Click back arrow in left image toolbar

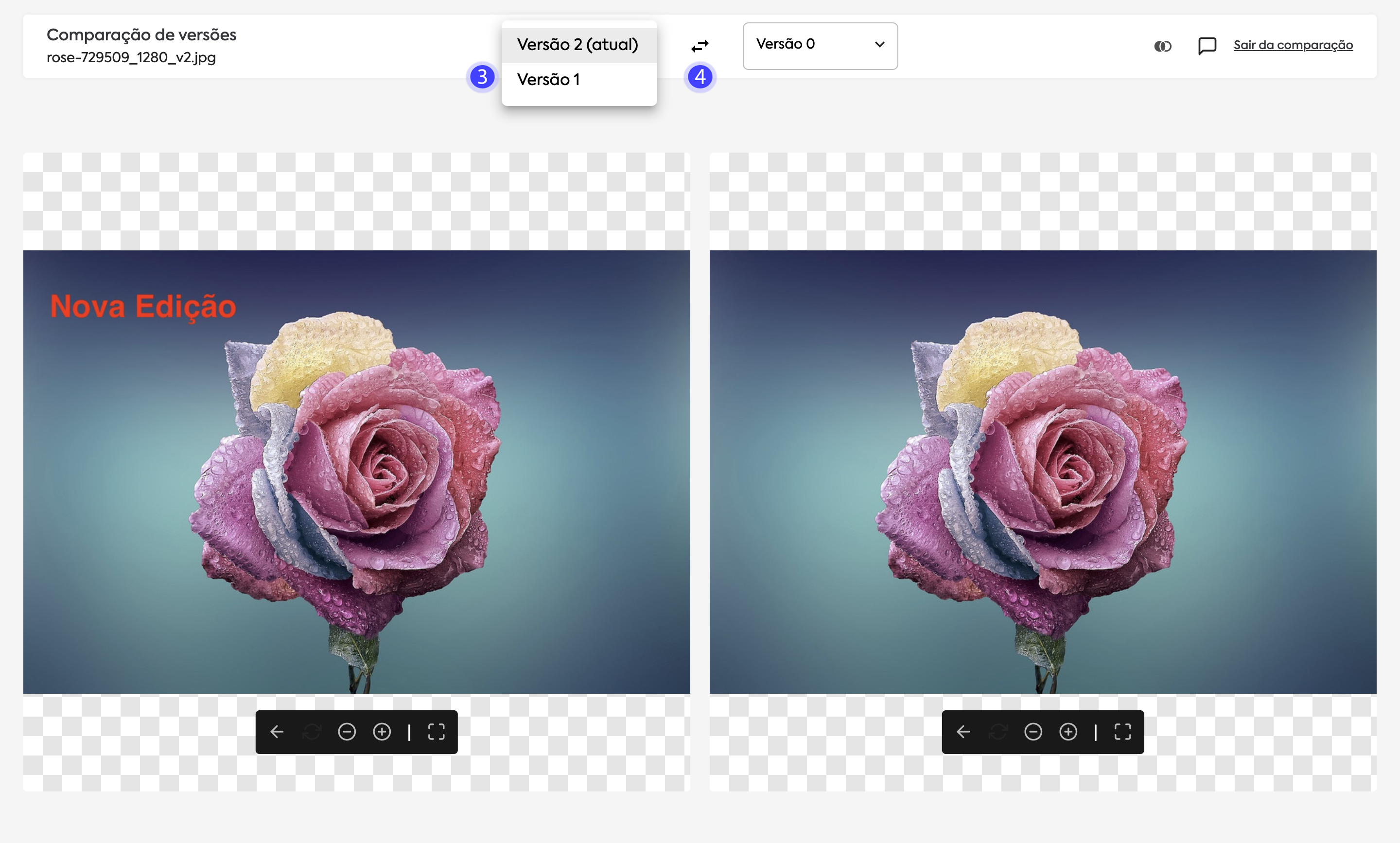coord(277,732)
